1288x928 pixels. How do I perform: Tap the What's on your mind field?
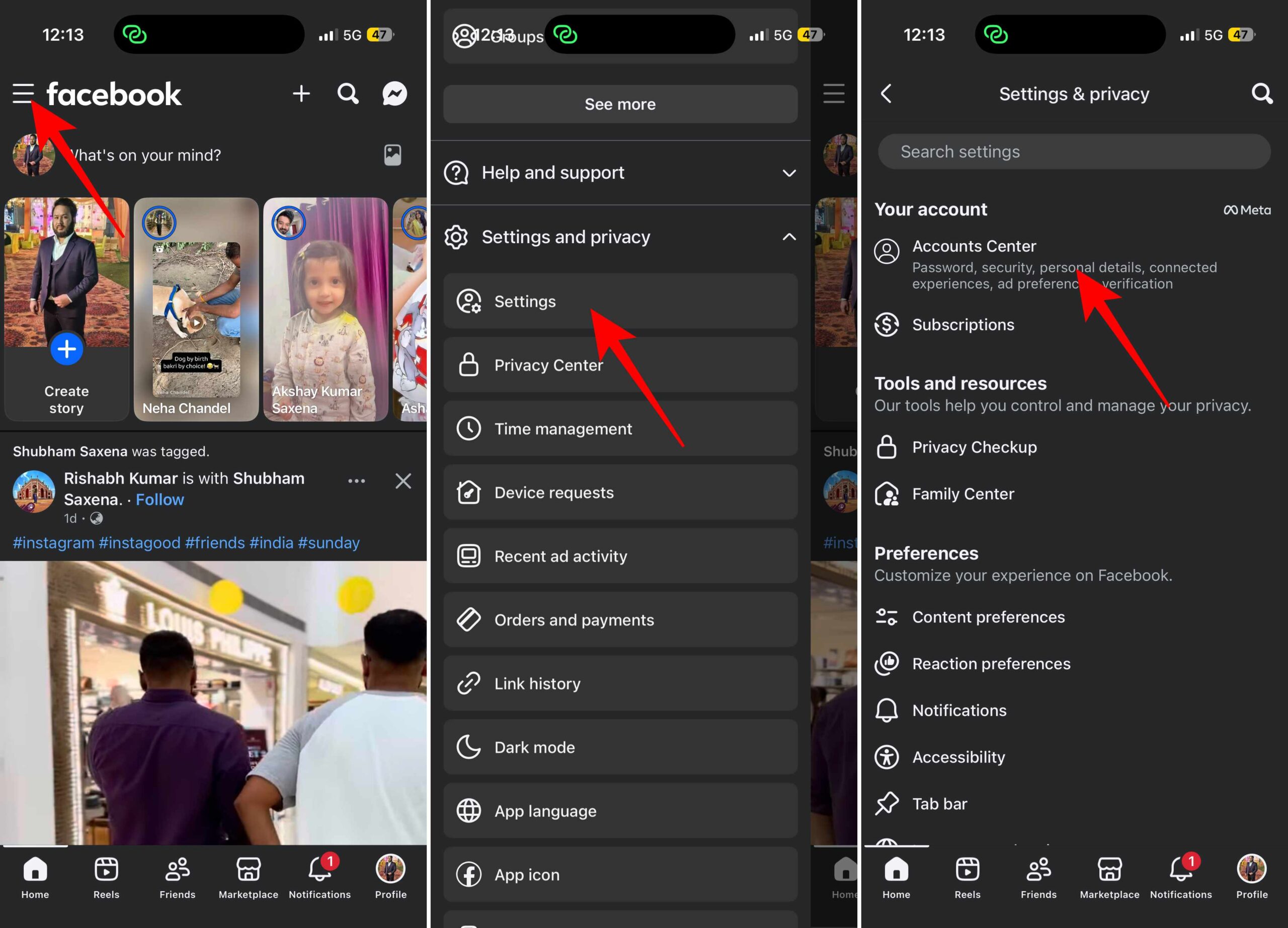click(x=145, y=155)
